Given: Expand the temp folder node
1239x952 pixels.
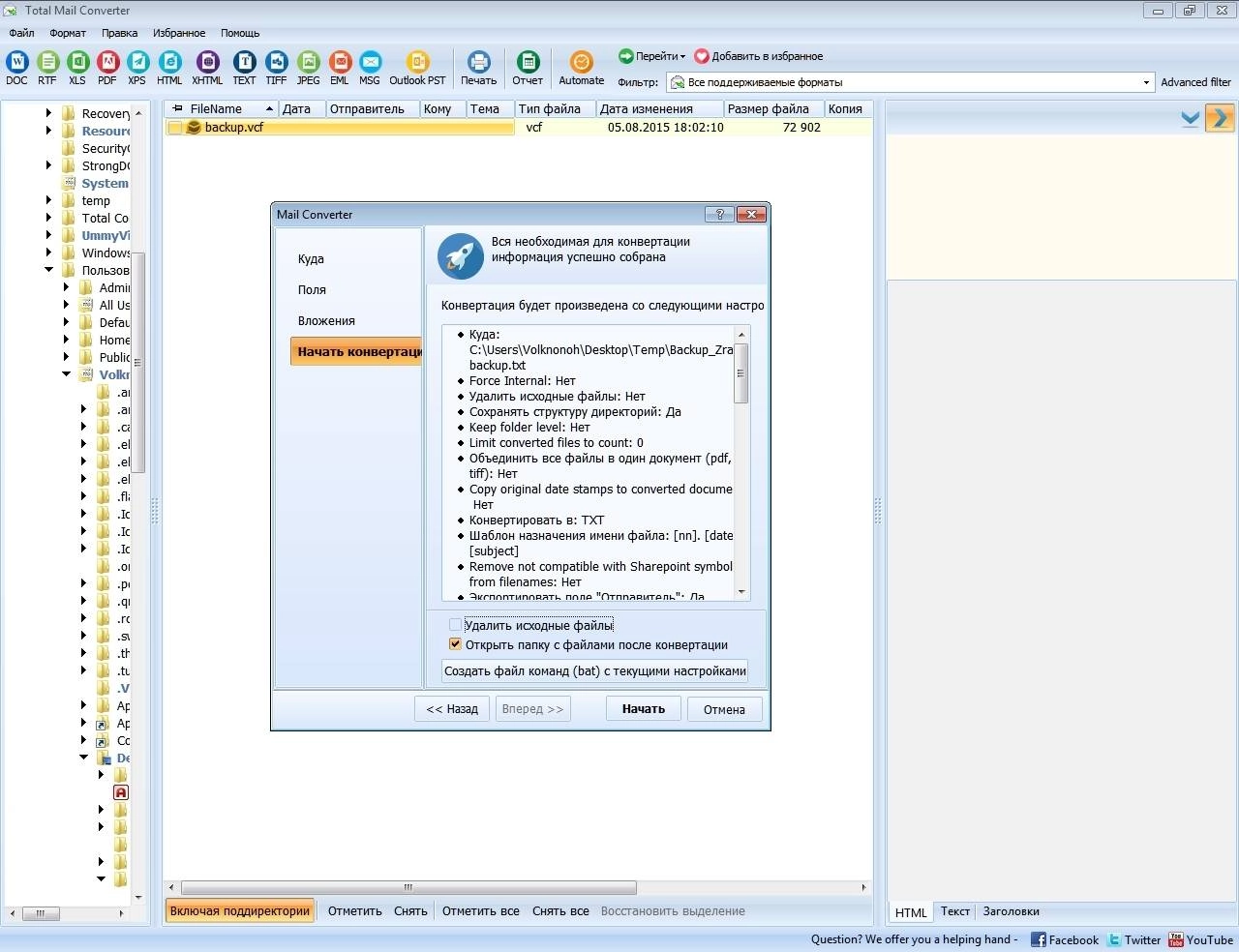Looking at the screenshot, I should [x=48, y=200].
